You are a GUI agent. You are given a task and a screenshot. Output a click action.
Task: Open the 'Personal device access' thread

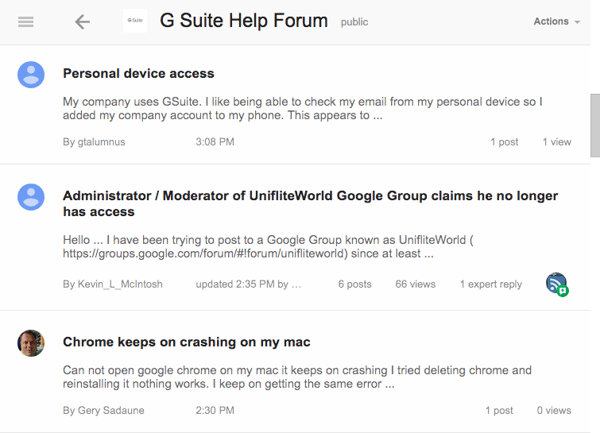click(x=139, y=73)
